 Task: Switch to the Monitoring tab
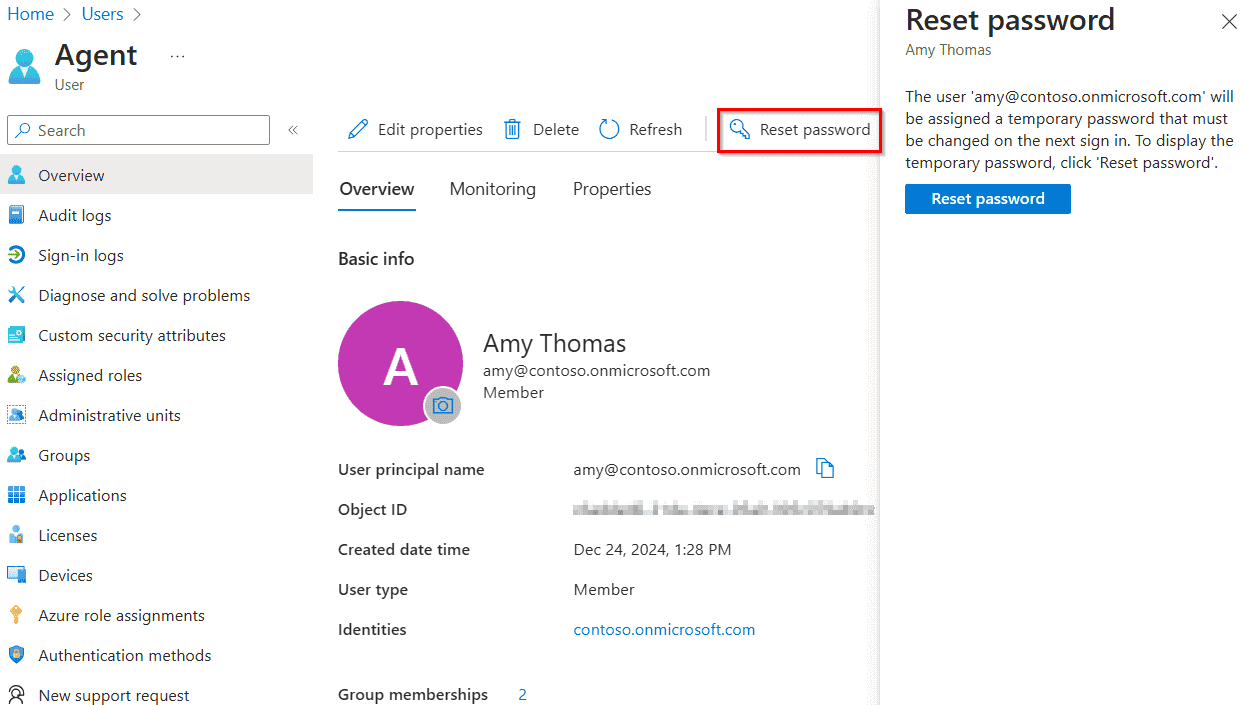492,189
